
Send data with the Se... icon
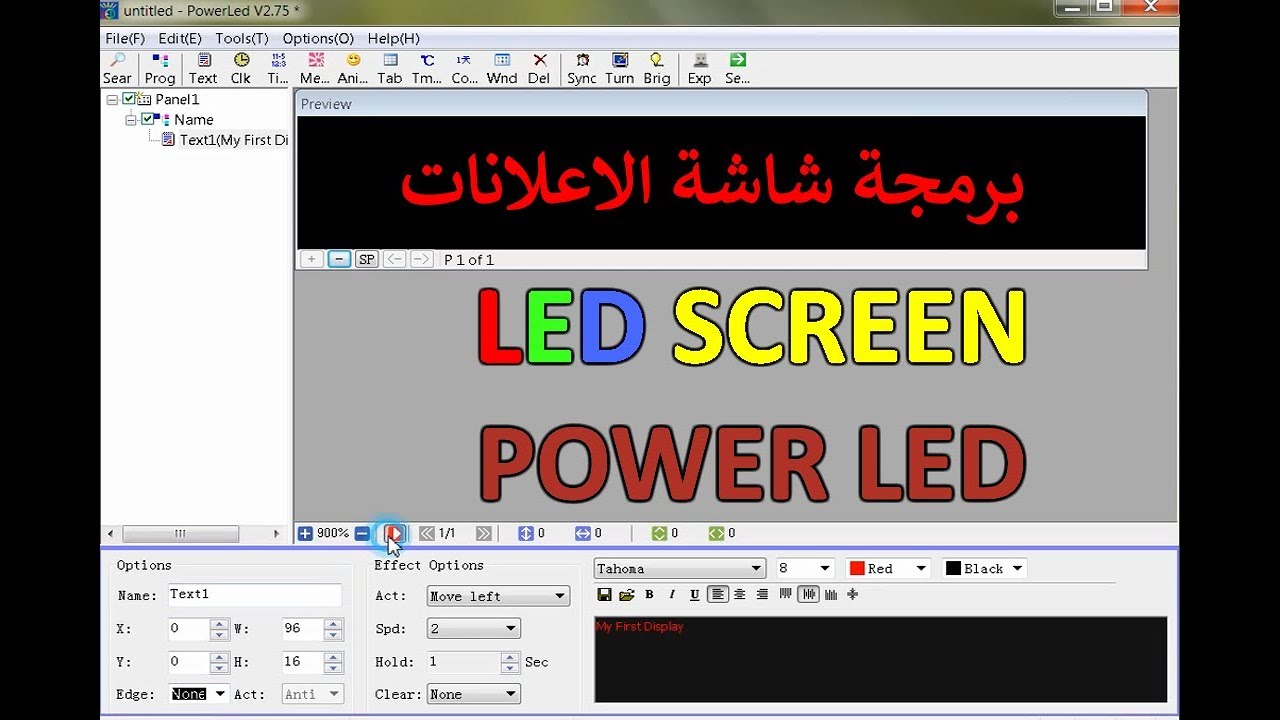point(738,69)
